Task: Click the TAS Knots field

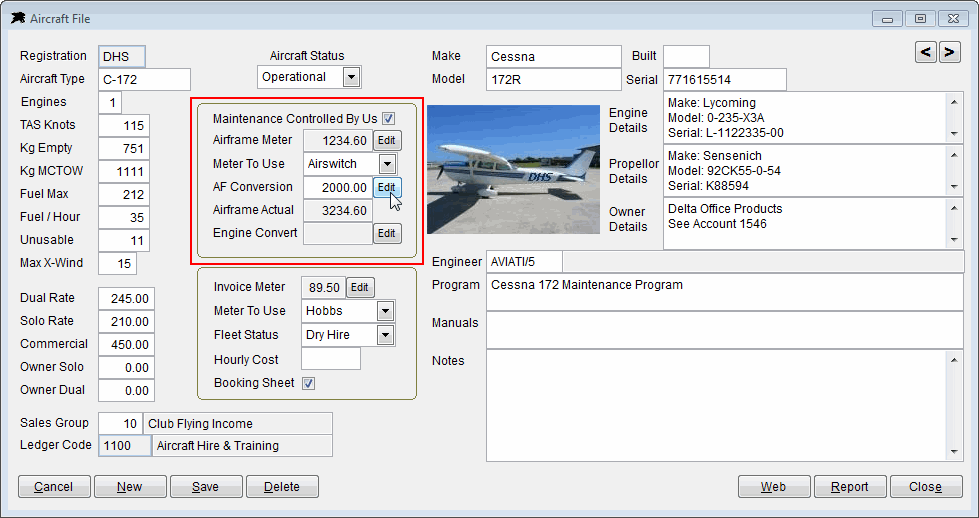Action: (x=124, y=125)
